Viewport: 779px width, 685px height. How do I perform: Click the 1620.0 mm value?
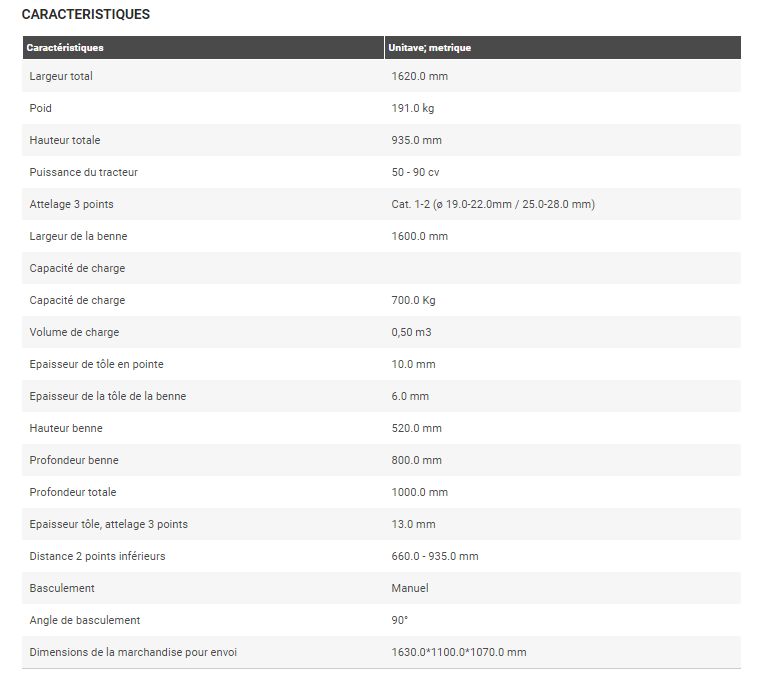tap(419, 76)
